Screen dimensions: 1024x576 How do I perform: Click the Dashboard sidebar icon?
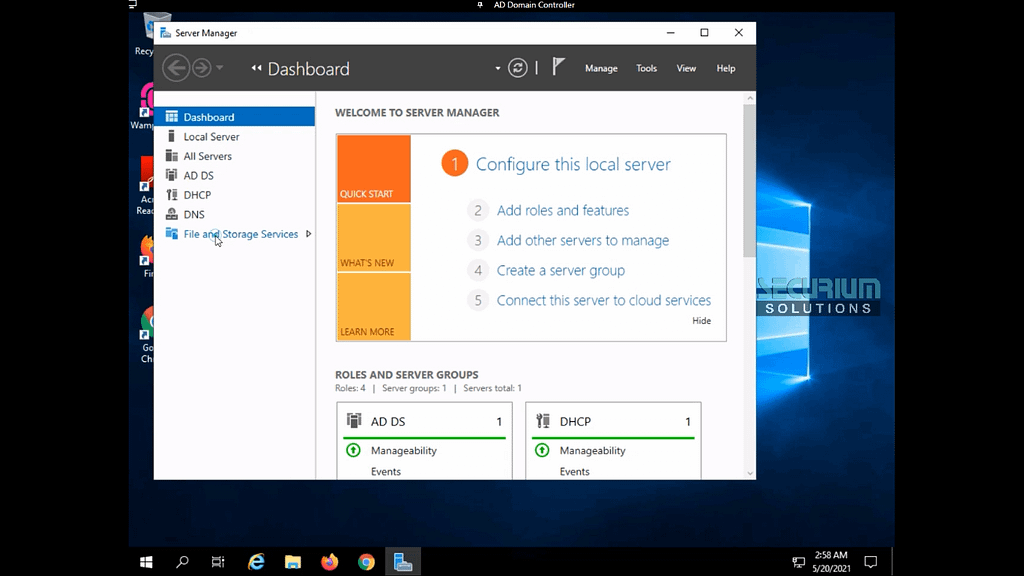(x=171, y=116)
